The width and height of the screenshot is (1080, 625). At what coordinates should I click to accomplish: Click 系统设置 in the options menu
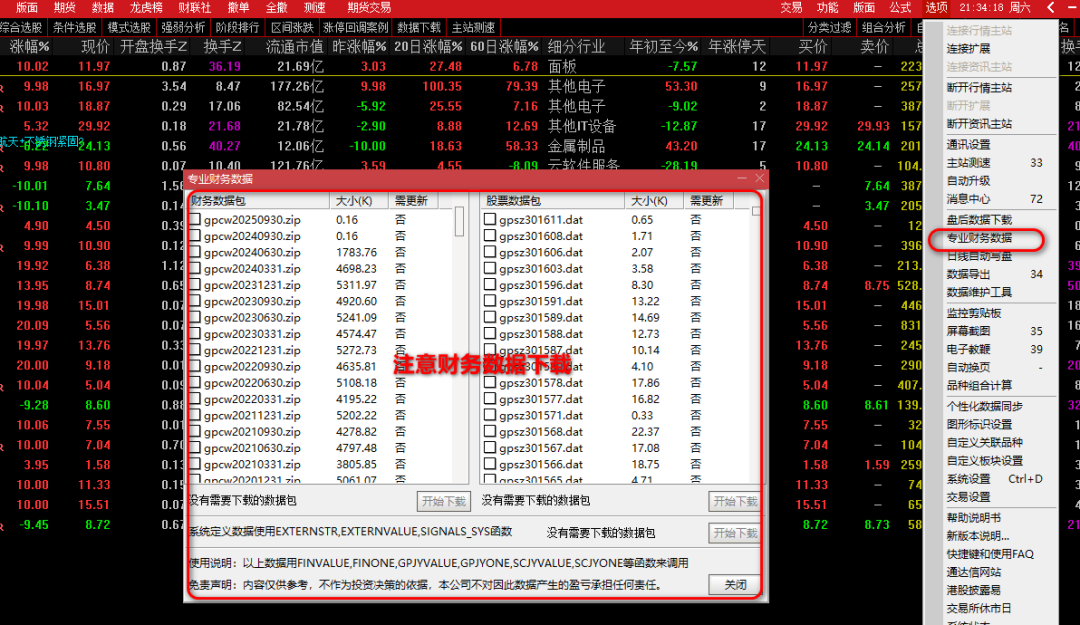click(968, 479)
